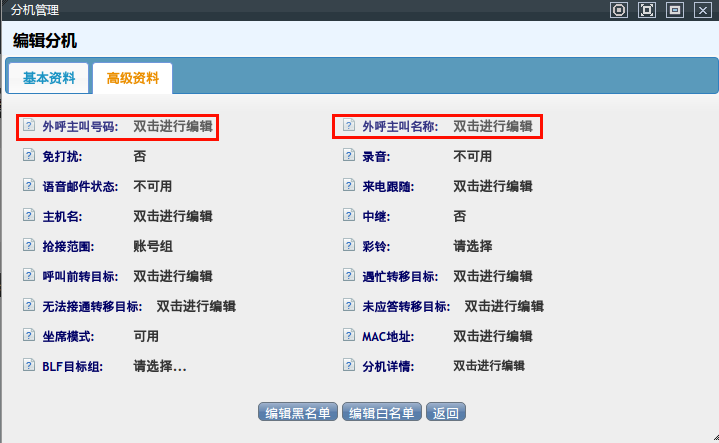Toggle 免打扰 value 否
719x443 pixels.
click(140, 156)
